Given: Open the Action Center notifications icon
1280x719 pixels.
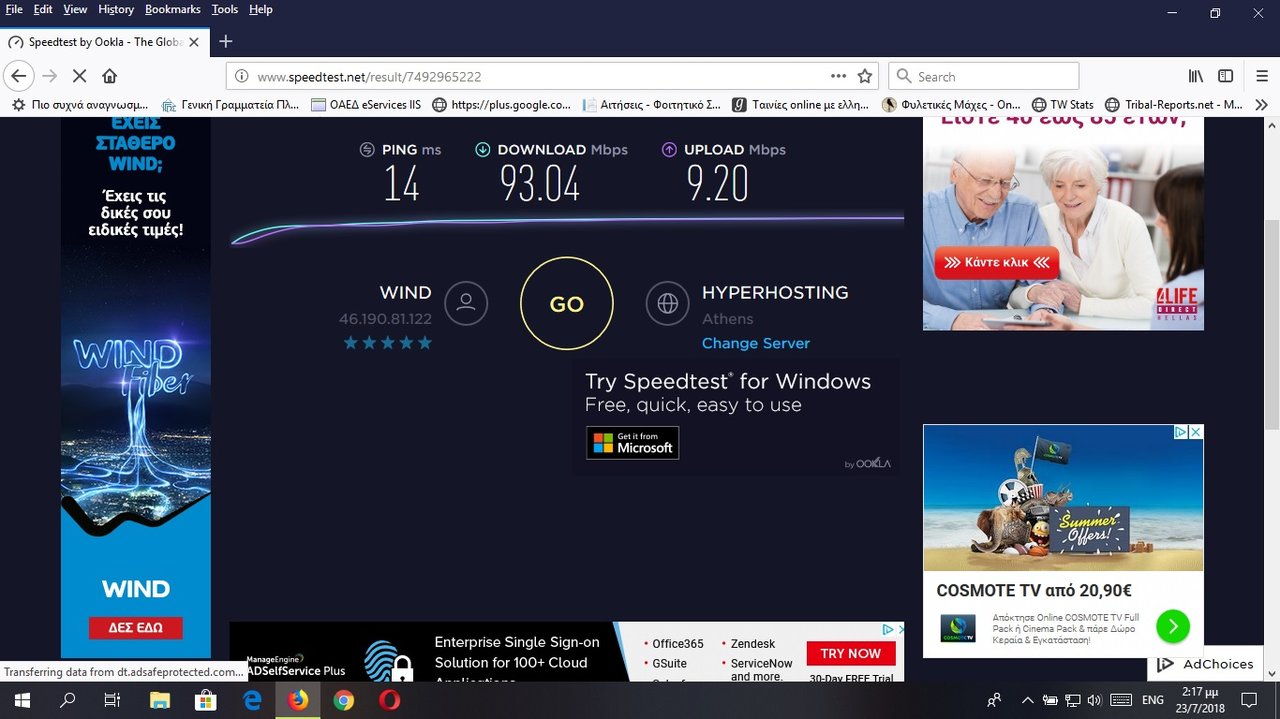Looking at the screenshot, I should [x=1249, y=700].
